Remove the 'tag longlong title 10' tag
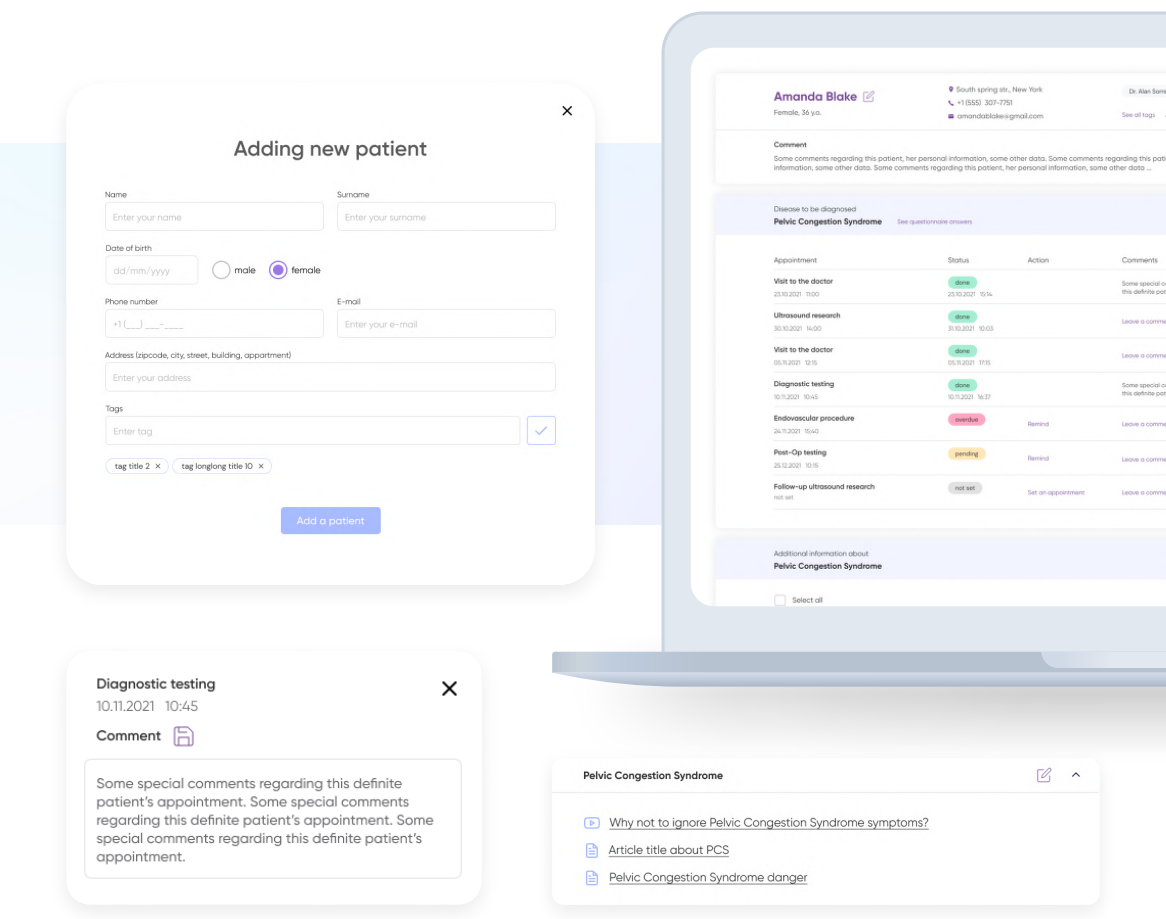 [x=261, y=467]
